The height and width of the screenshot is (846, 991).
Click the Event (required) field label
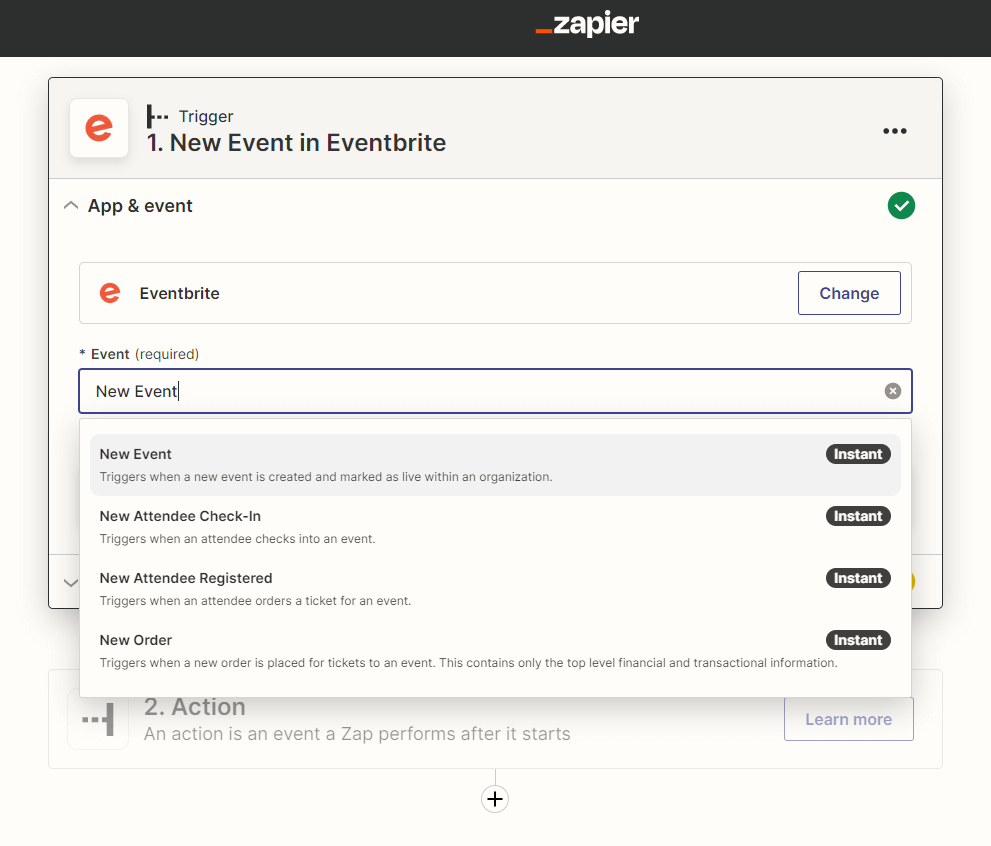[x=140, y=354]
